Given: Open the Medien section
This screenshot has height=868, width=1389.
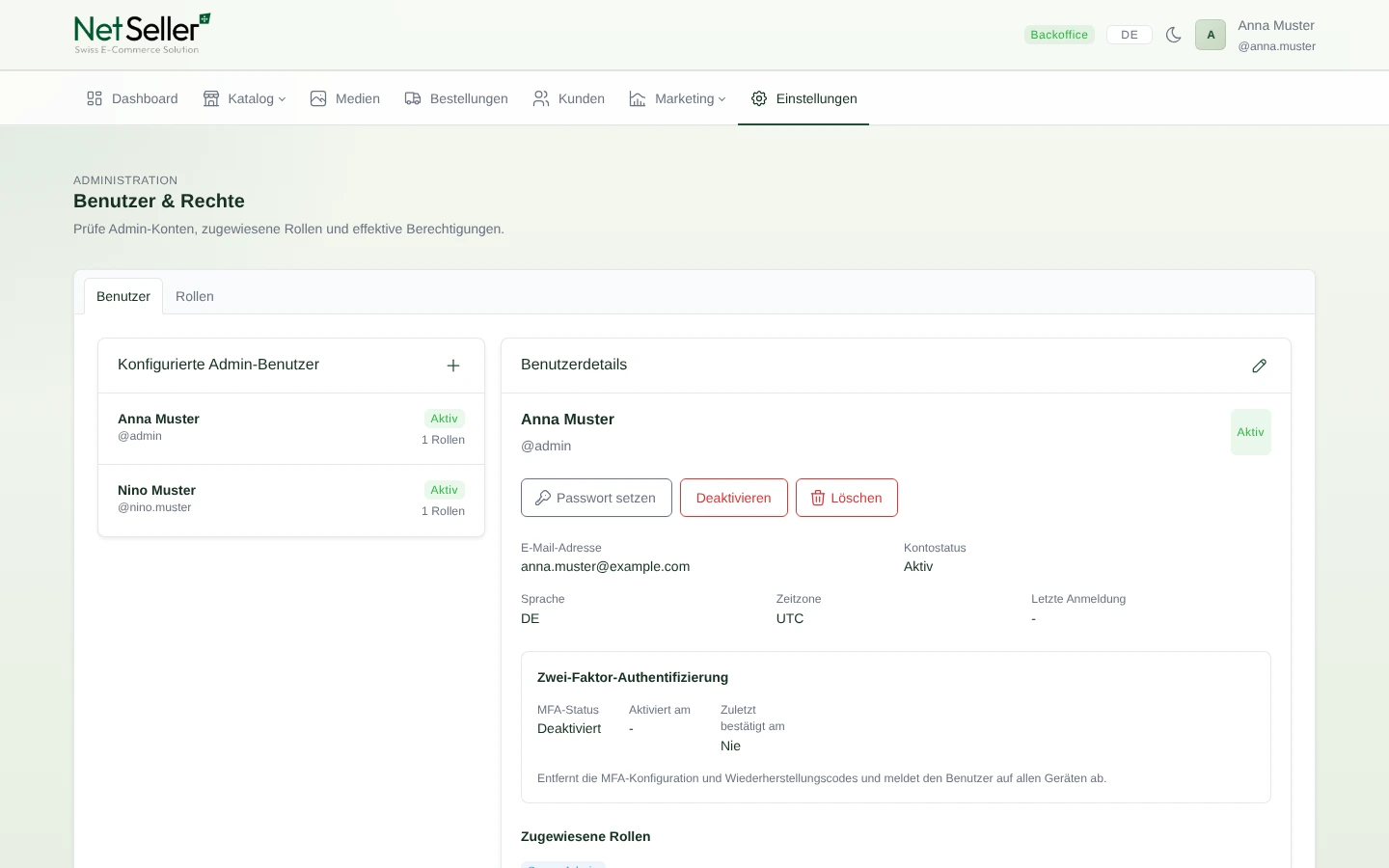Looking at the screenshot, I should (344, 98).
